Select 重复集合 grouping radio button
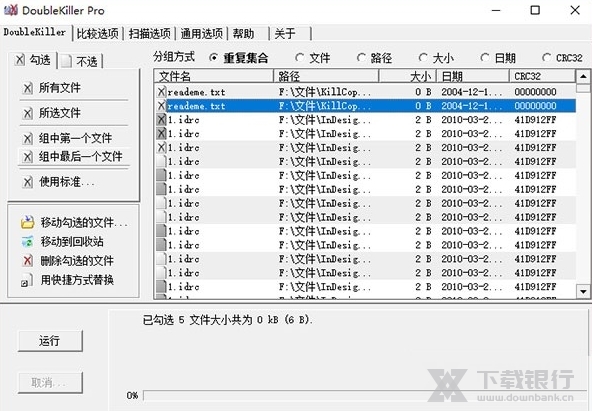This screenshot has height=411, width=592. 213,58
